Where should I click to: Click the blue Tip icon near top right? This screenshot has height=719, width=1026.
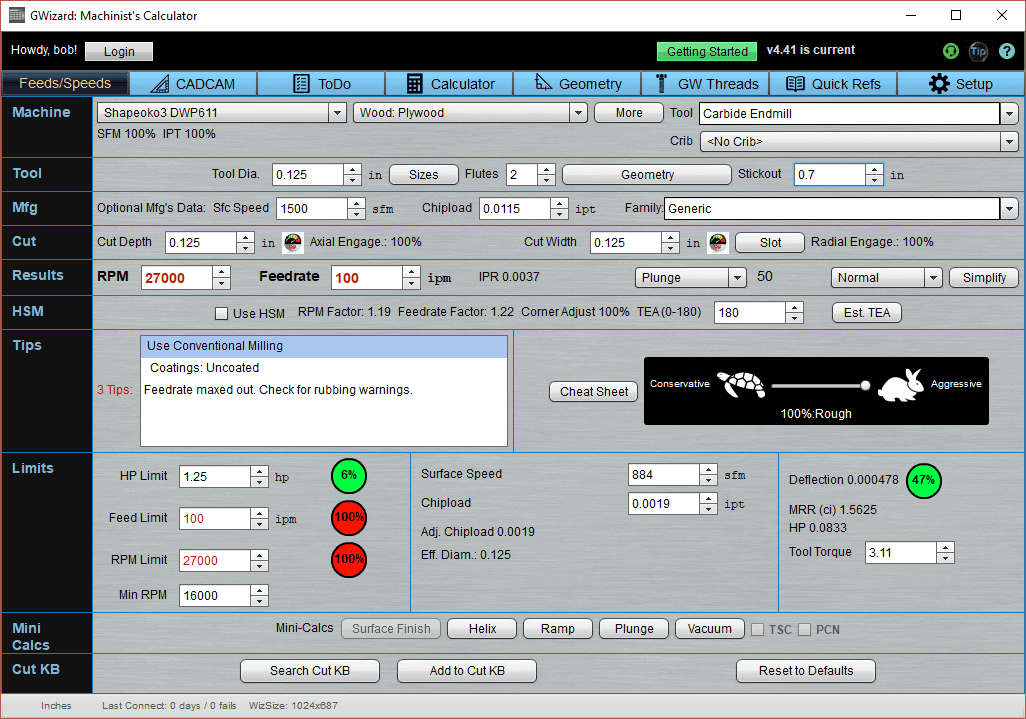click(x=978, y=50)
